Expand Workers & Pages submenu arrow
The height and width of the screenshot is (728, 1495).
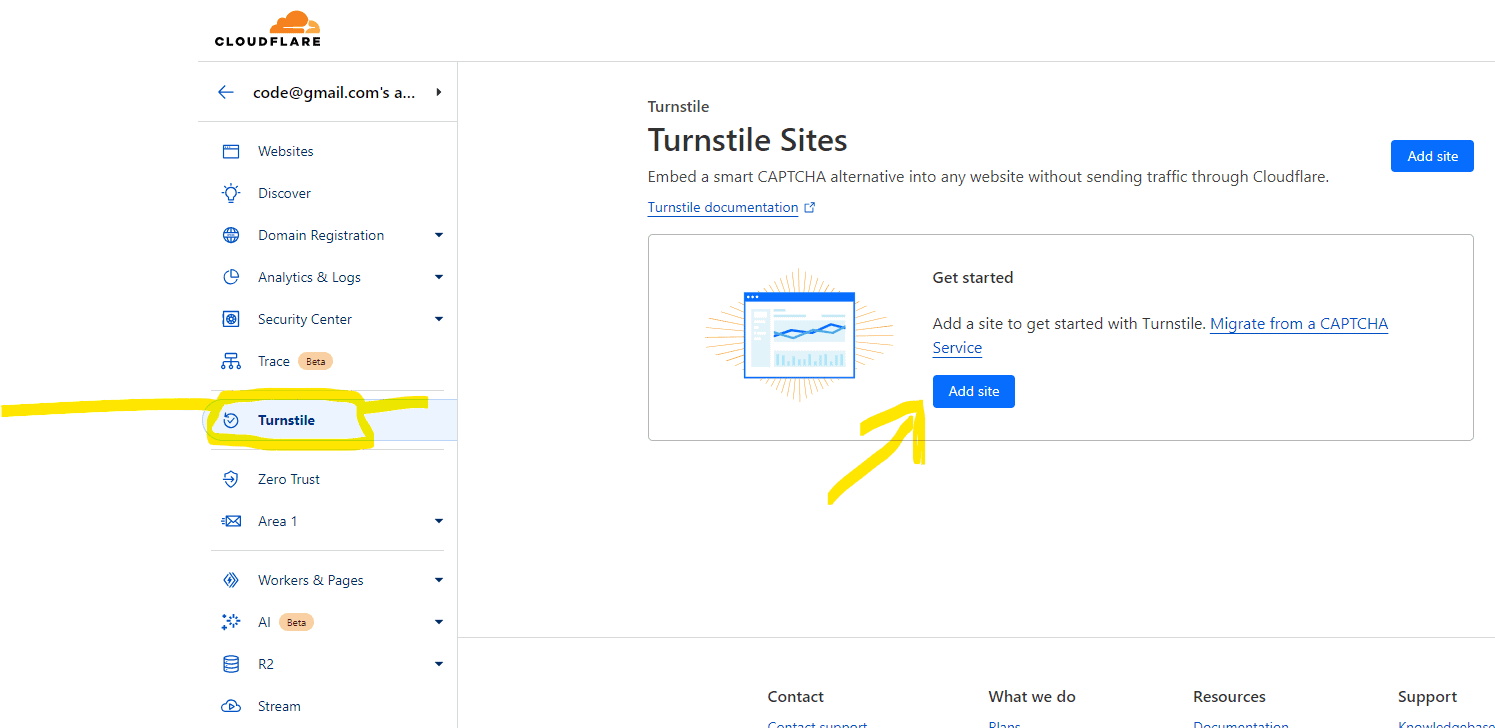pos(438,580)
